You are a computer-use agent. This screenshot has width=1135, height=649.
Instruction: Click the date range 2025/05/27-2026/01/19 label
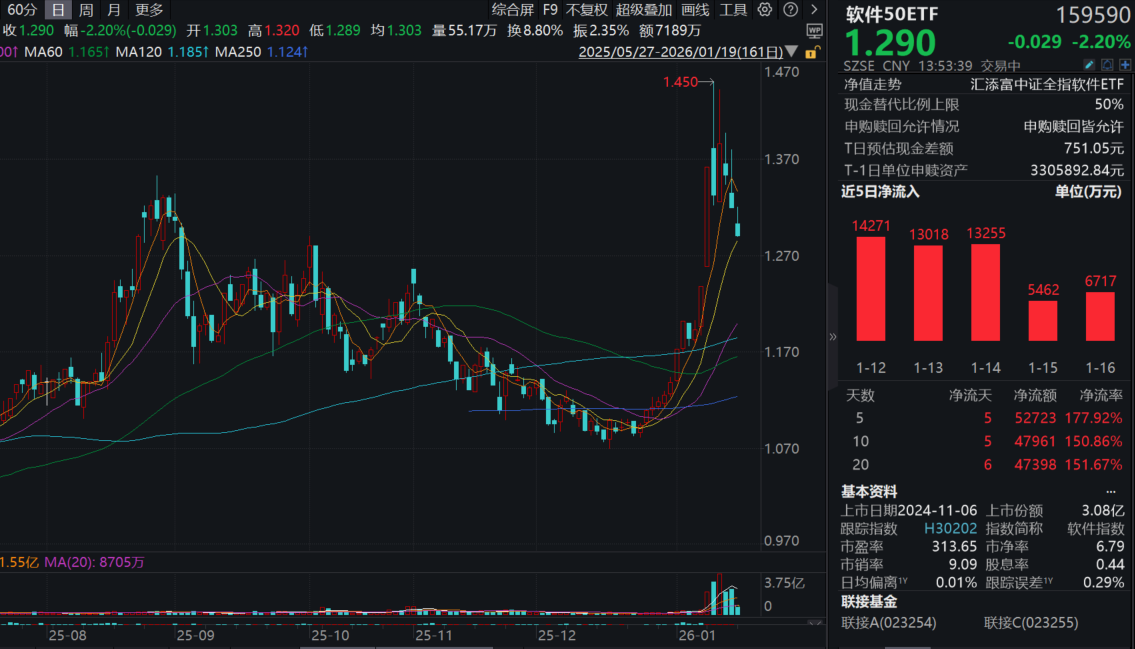680,51
